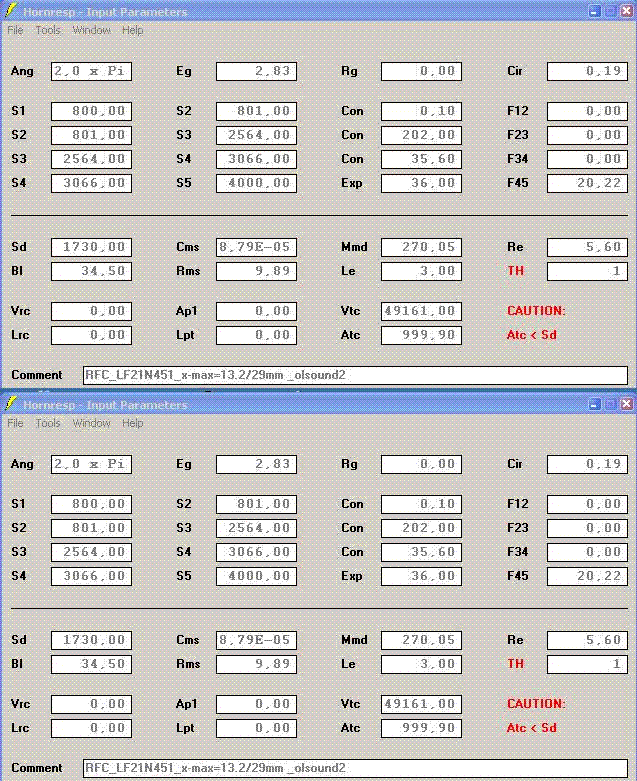This screenshot has height=781, width=637.
Task: Select Rms field 9,89 in lower window
Action: pos(256,664)
